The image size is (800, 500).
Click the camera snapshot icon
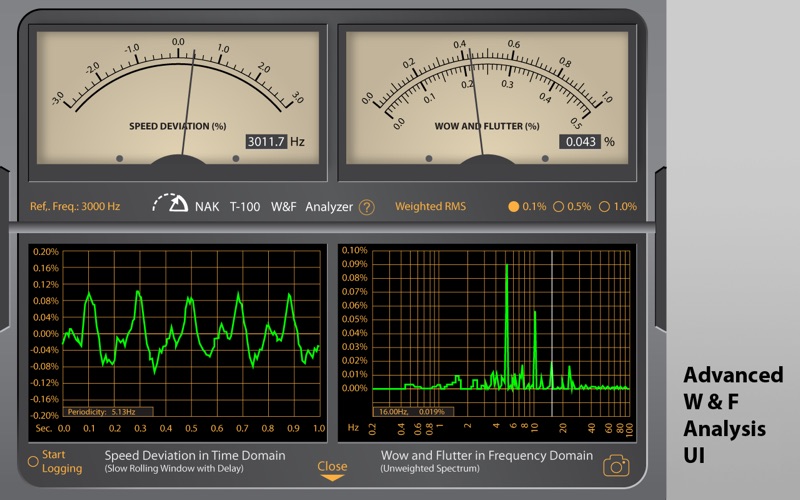coord(616,465)
